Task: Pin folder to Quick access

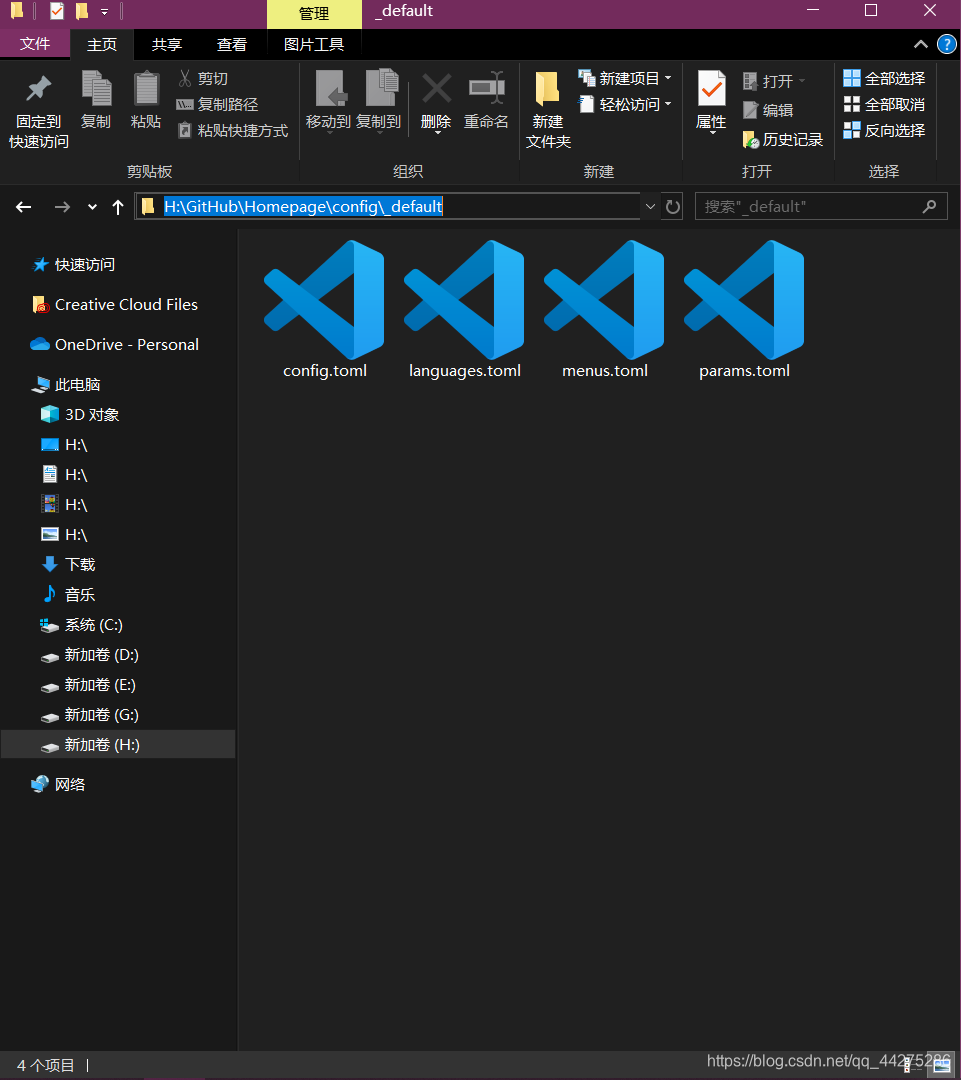Action: pyautogui.click(x=39, y=111)
